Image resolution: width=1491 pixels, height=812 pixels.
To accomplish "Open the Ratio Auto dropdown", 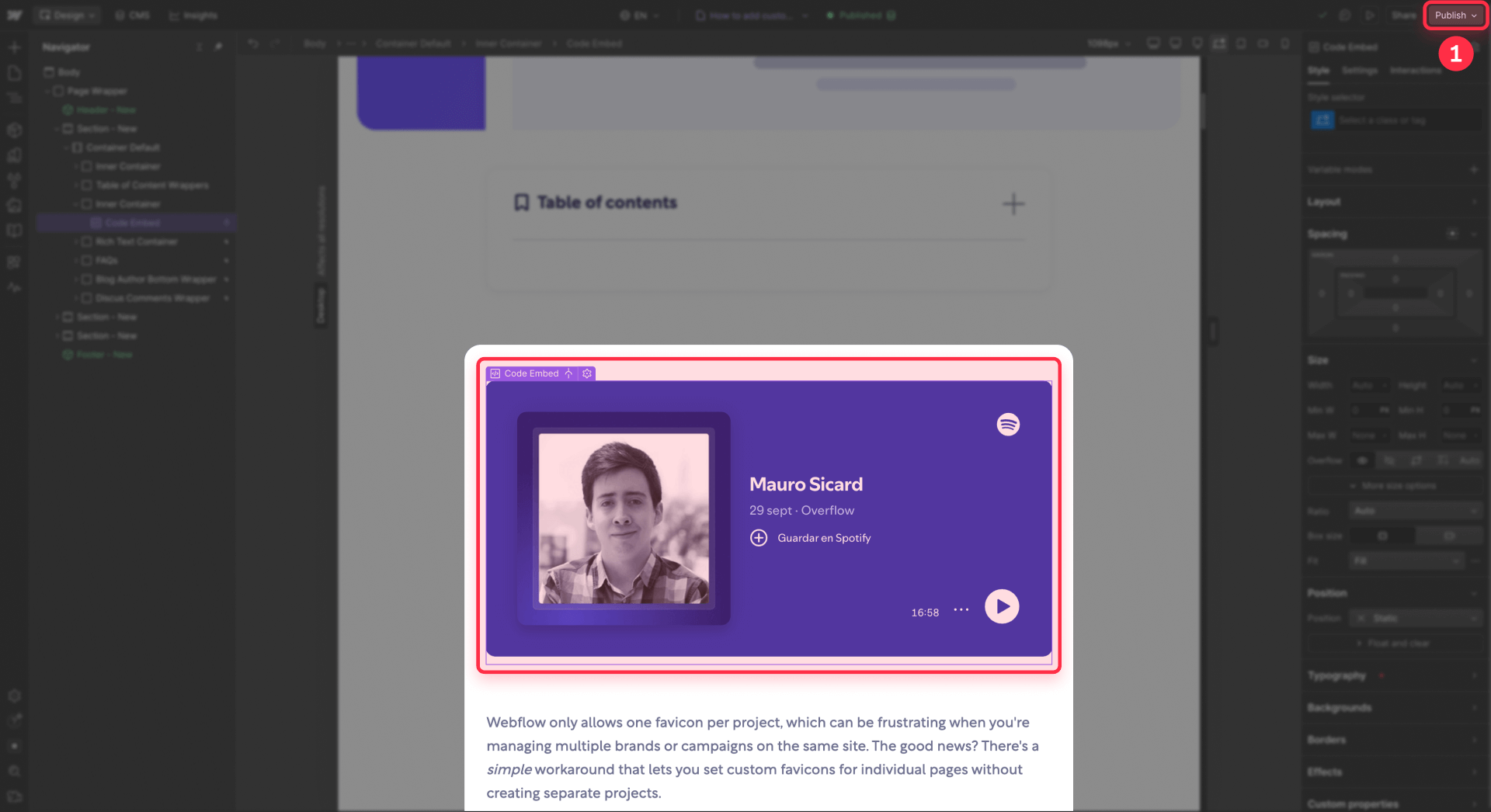I will (1416, 511).
